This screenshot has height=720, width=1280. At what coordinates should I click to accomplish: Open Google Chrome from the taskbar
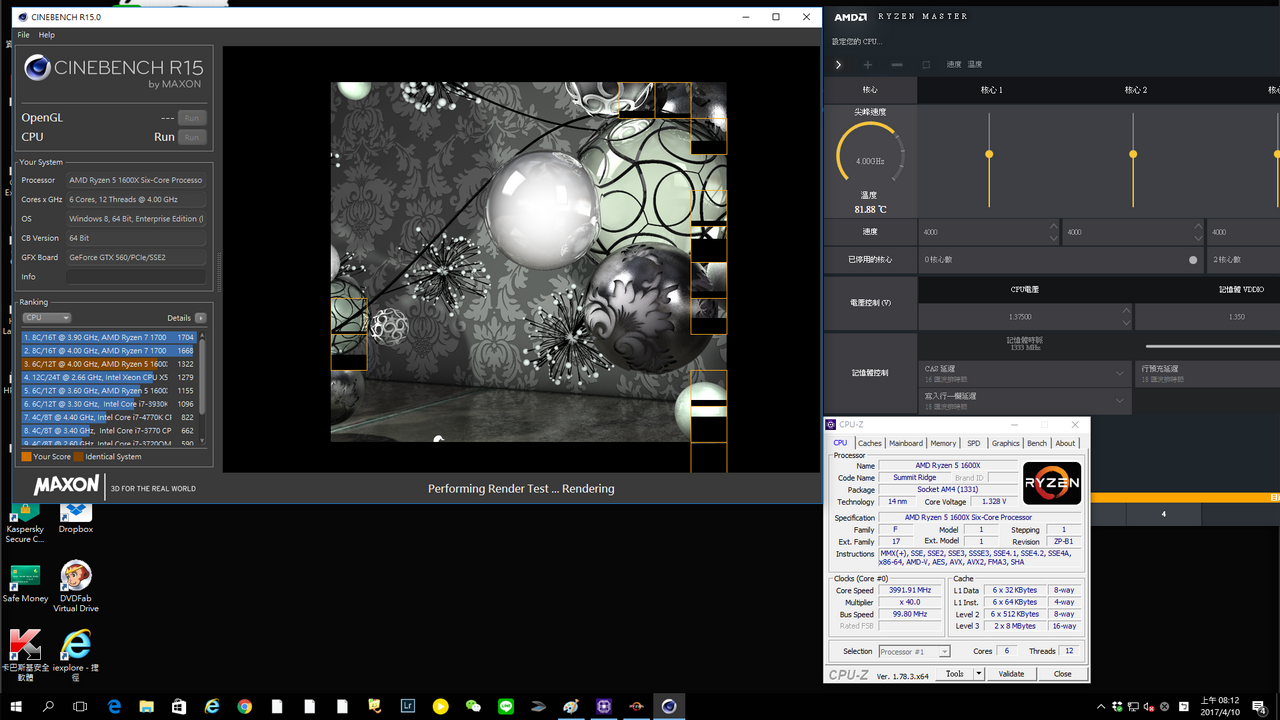[245, 706]
